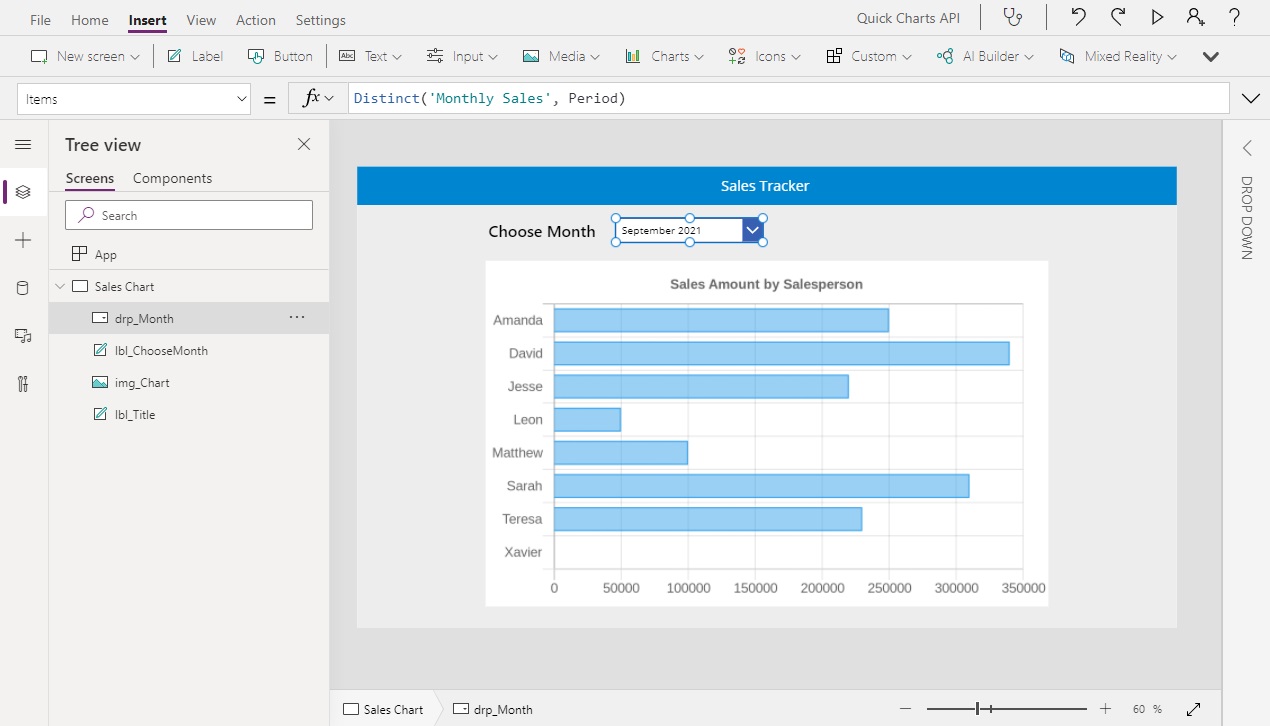Open the Advanced tools pane in the left rail

(x=22, y=383)
